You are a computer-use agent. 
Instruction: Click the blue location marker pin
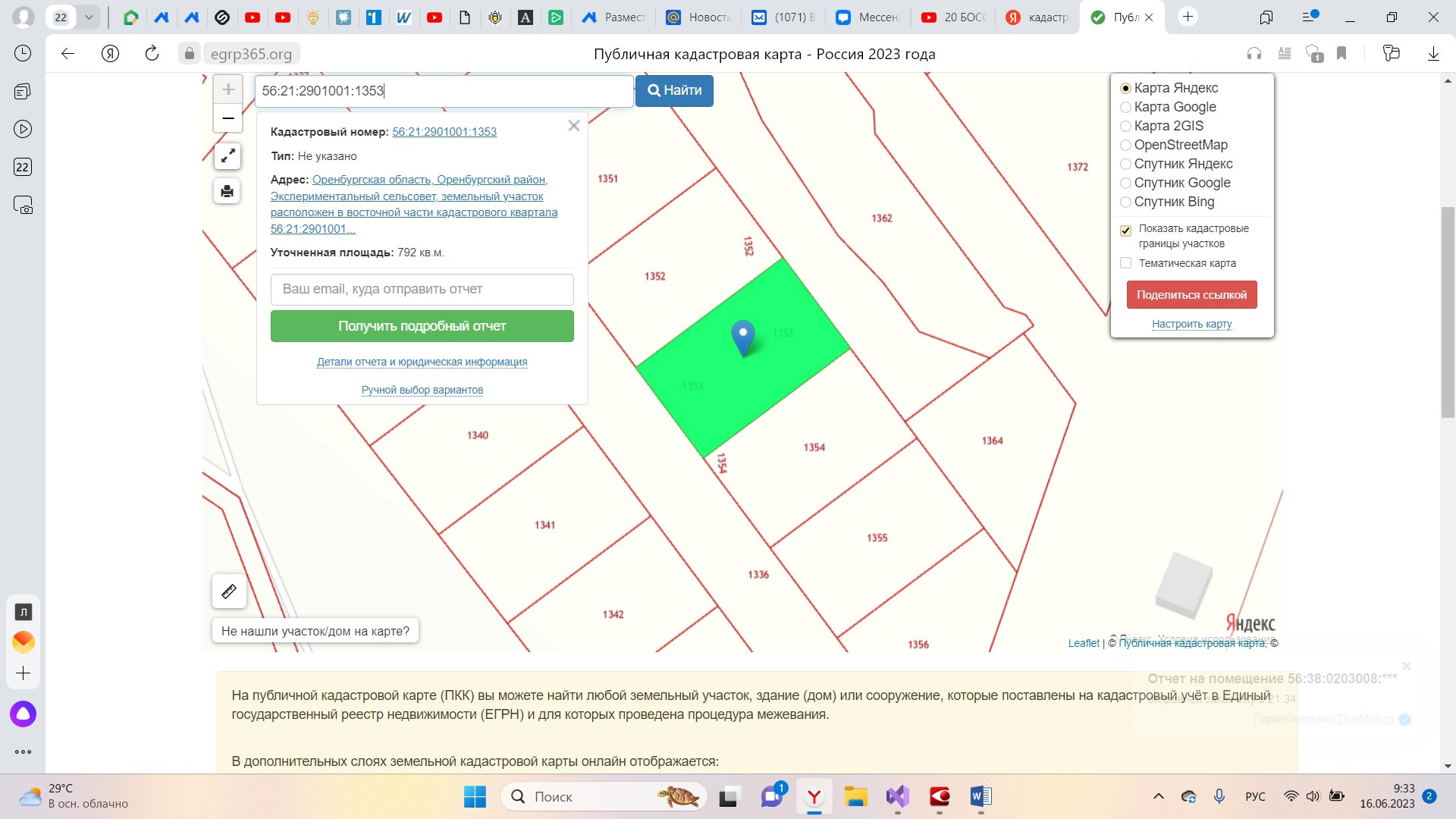tap(742, 336)
